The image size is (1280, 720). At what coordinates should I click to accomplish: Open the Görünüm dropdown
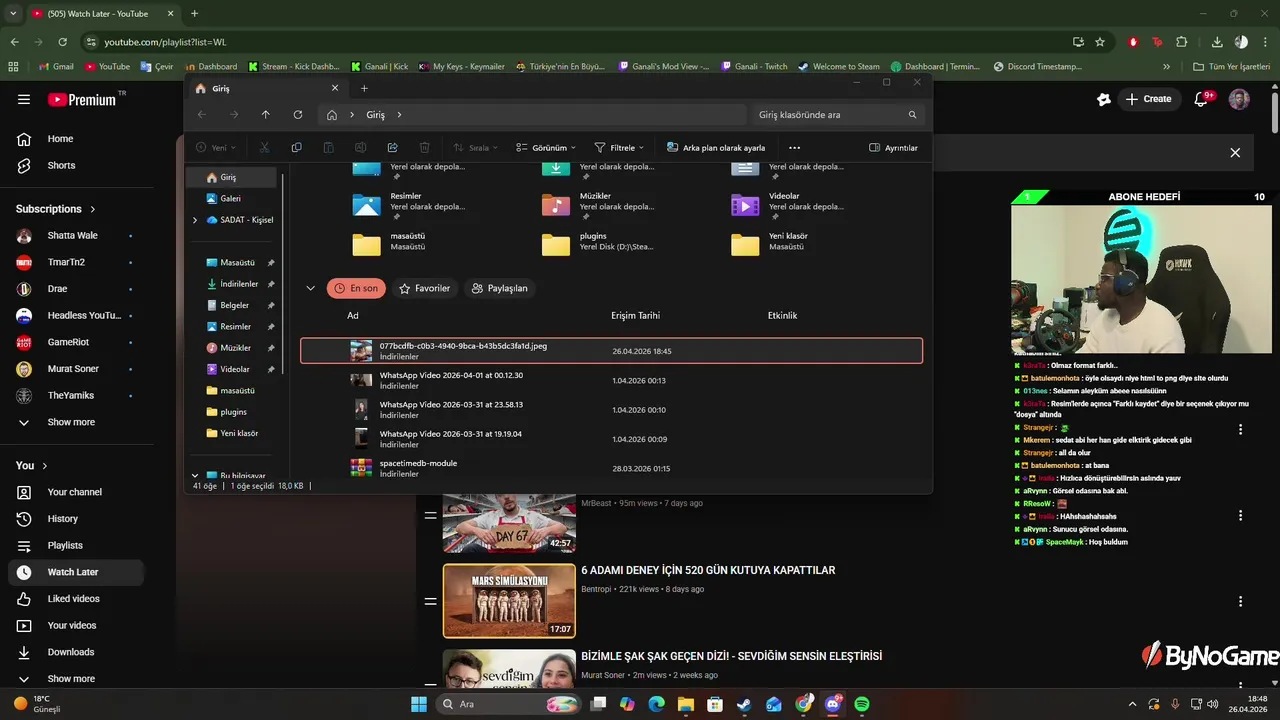(546, 147)
